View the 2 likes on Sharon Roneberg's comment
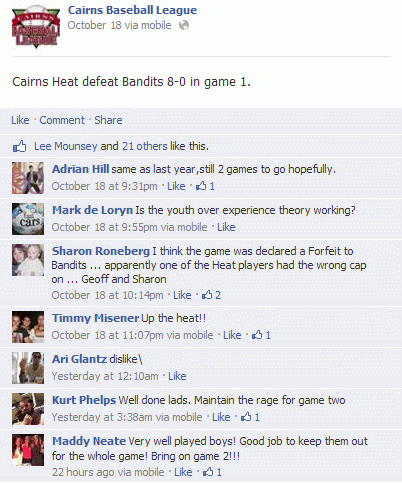The width and height of the screenshot is (402, 483). point(211,295)
